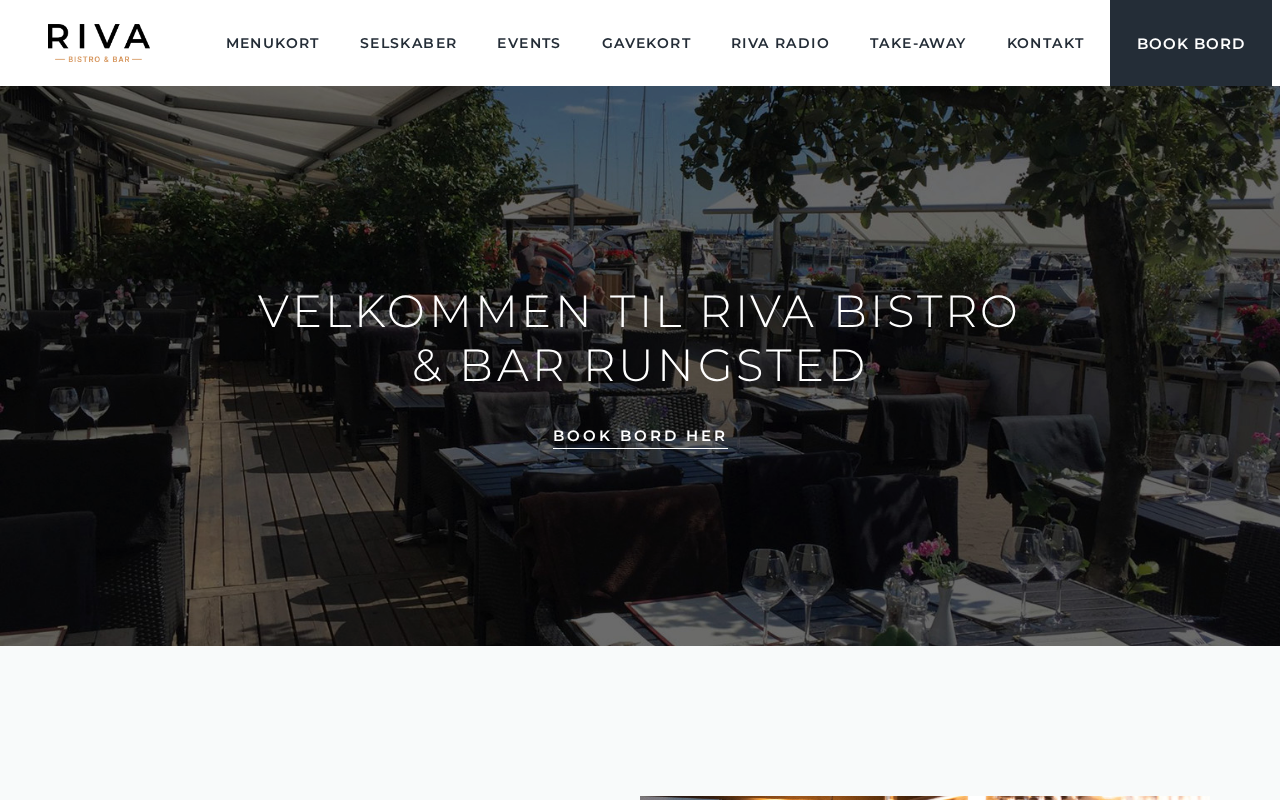Choose Take-Away in the top menu
The image size is (1280, 800).
(918, 43)
